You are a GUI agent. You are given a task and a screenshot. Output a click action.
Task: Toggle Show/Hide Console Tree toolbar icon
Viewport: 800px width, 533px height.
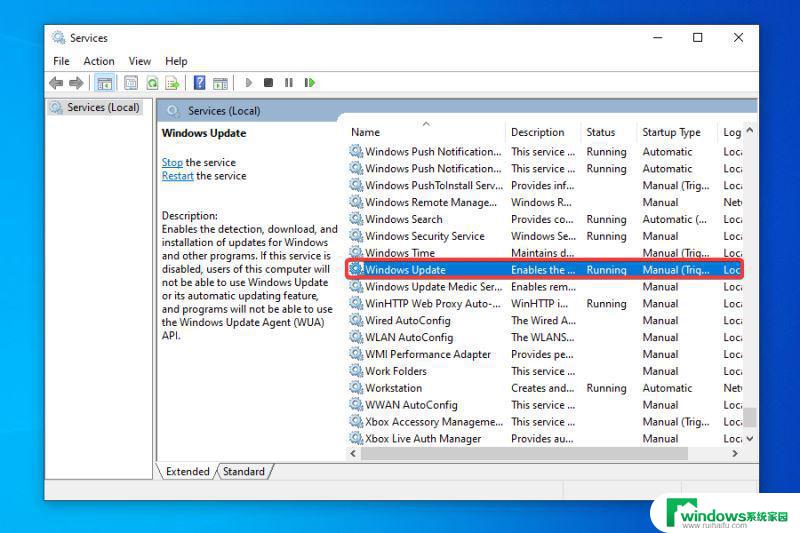click(x=105, y=83)
